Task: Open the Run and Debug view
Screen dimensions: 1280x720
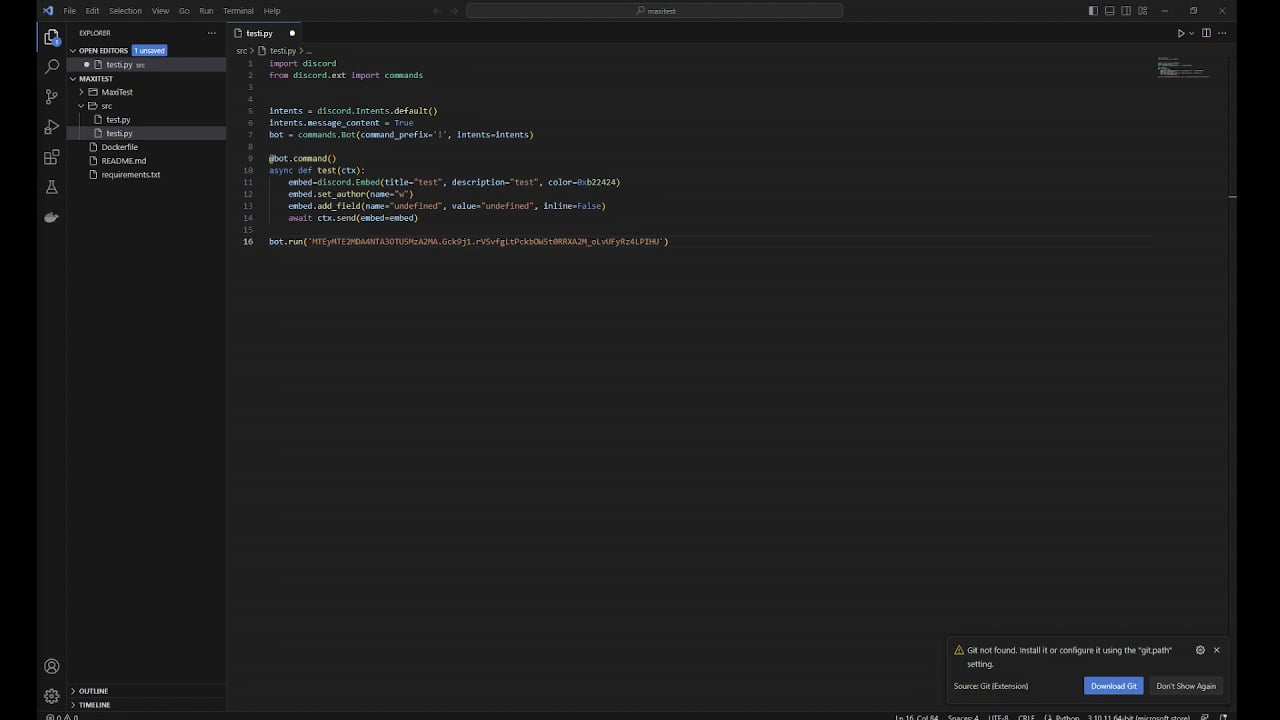Action: coord(52,127)
